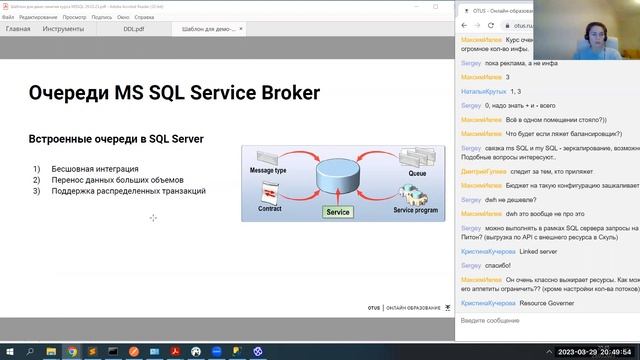
Task: Click chat message dwh не дешевле?
Action: [510, 200]
